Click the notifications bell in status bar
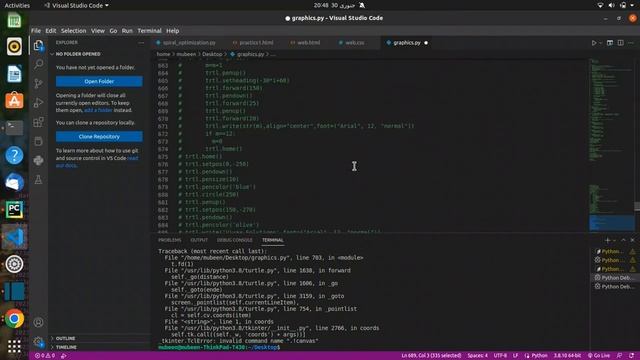640x360 pixels. click(632, 356)
